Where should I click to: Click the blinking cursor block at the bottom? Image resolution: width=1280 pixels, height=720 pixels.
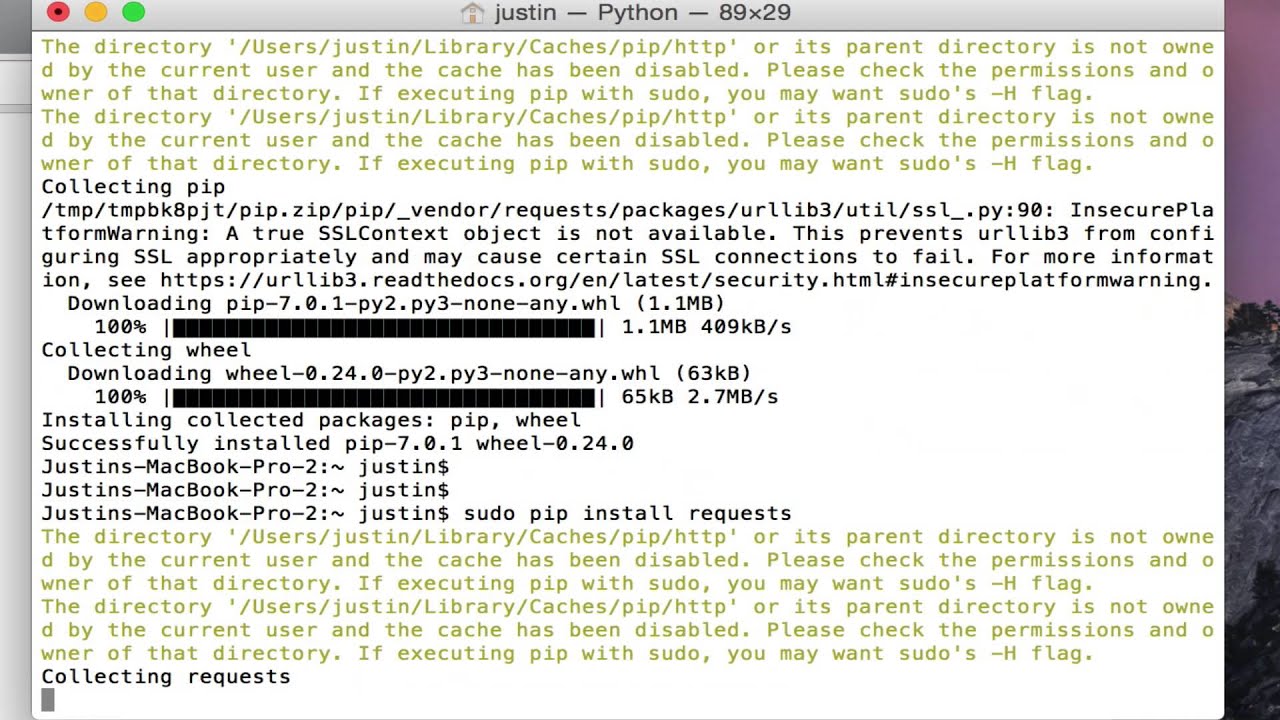tap(48, 700)
